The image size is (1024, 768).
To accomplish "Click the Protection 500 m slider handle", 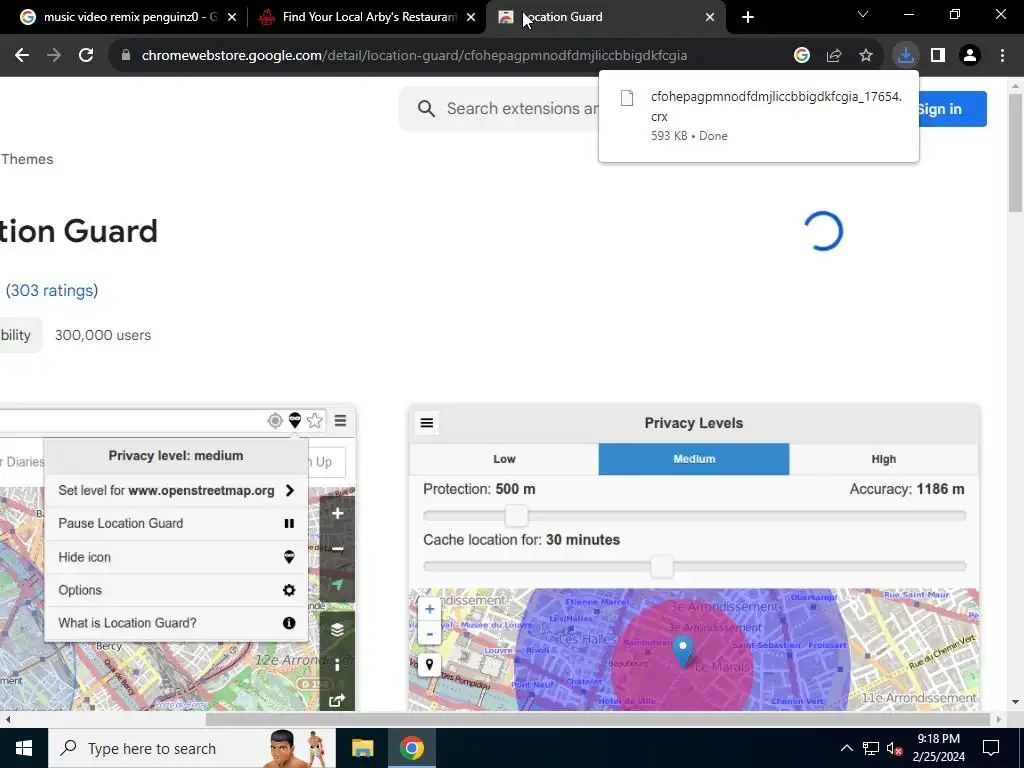I will [516, 516].
